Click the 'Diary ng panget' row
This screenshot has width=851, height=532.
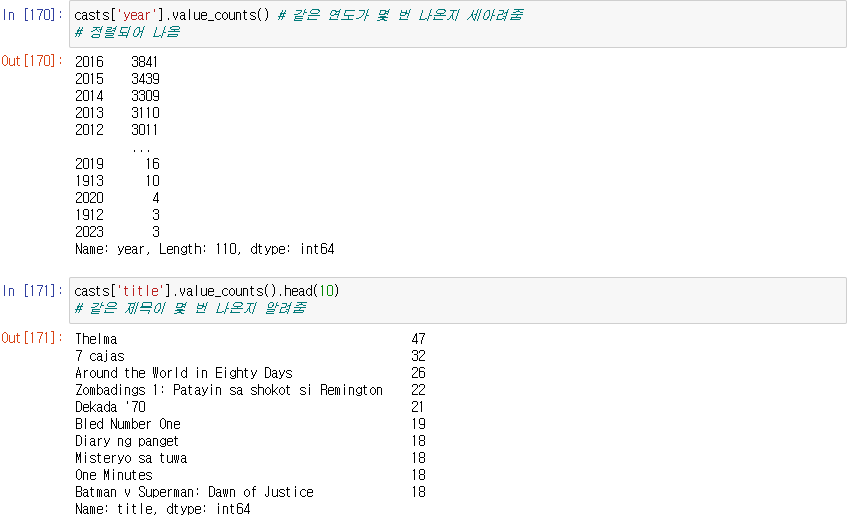(x=250, y=441)
